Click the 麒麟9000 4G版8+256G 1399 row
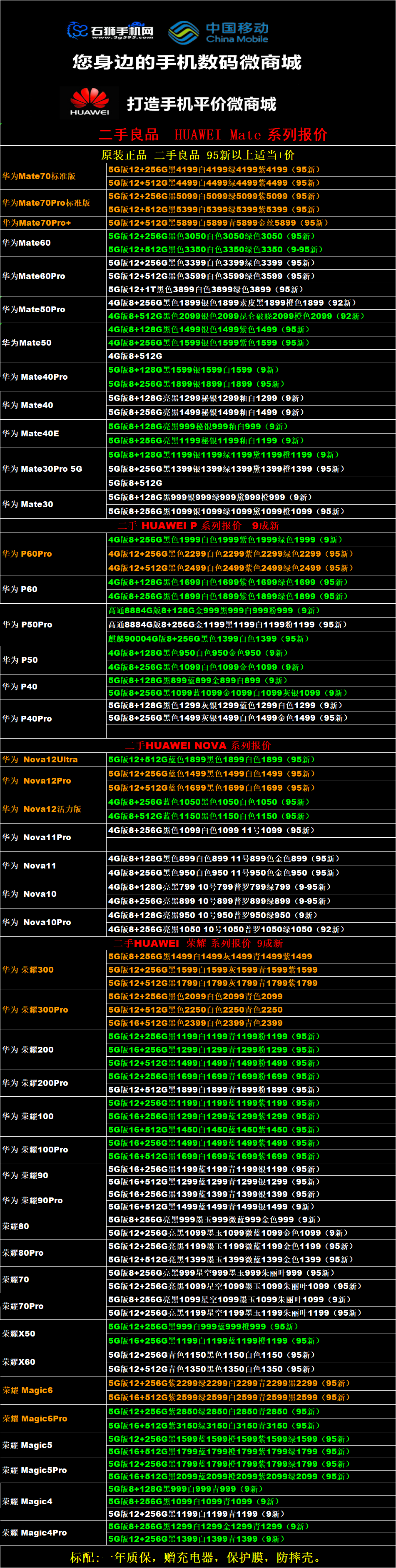The width and height of the screenshot is (396, 1568). point(251,639)
